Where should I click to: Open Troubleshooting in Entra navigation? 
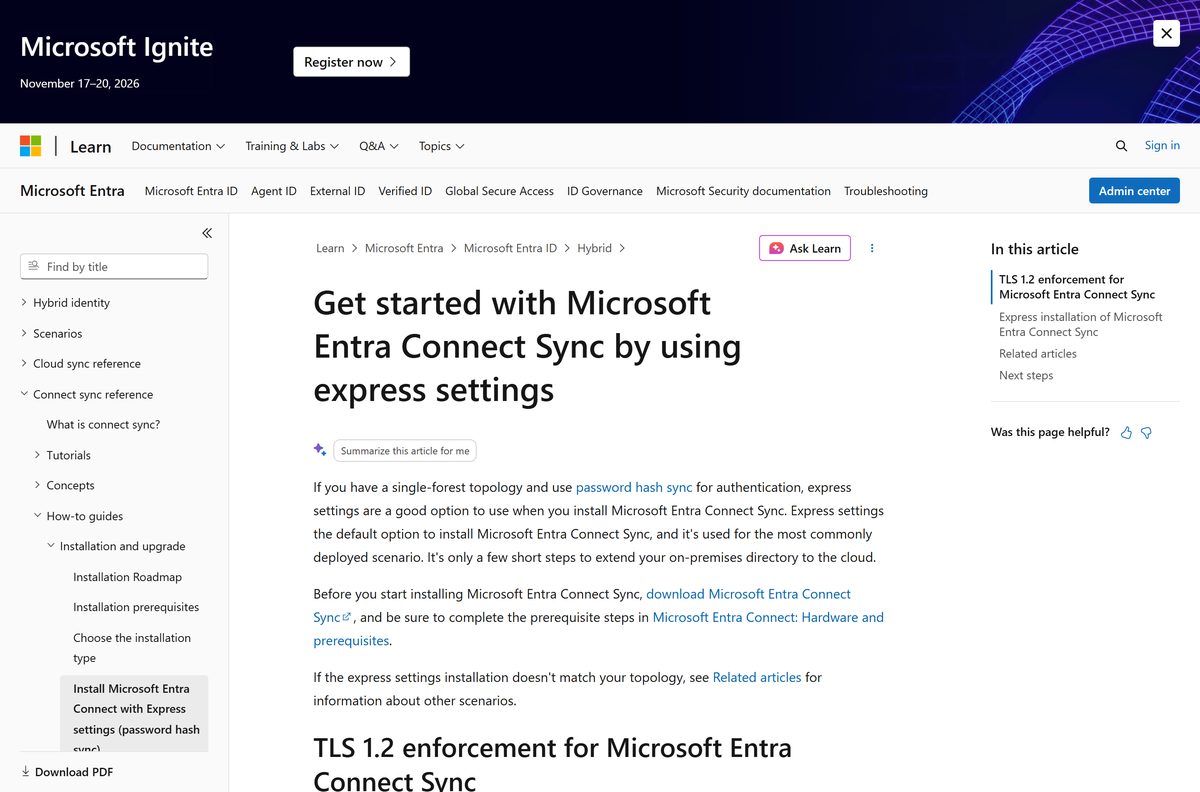[x=886, y=191]
